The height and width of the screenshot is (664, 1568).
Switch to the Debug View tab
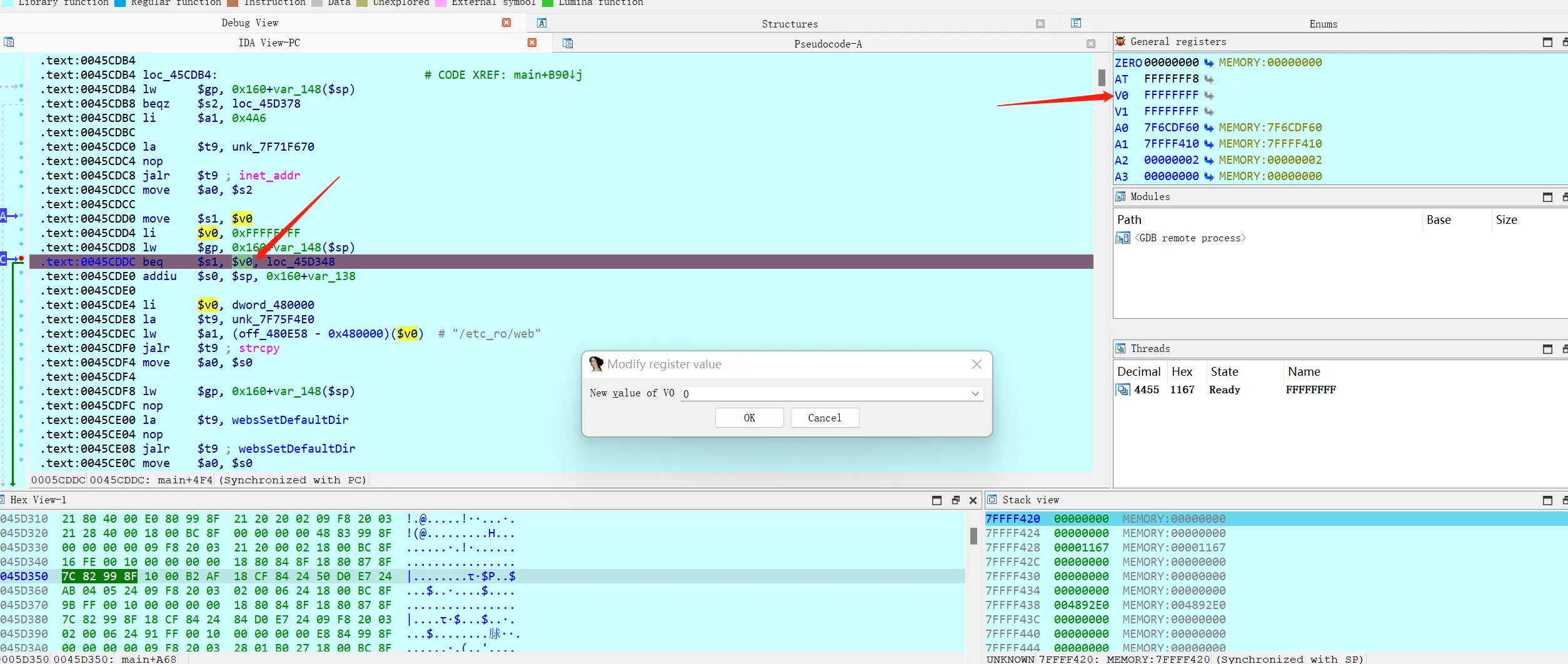(x=249, y=23)
